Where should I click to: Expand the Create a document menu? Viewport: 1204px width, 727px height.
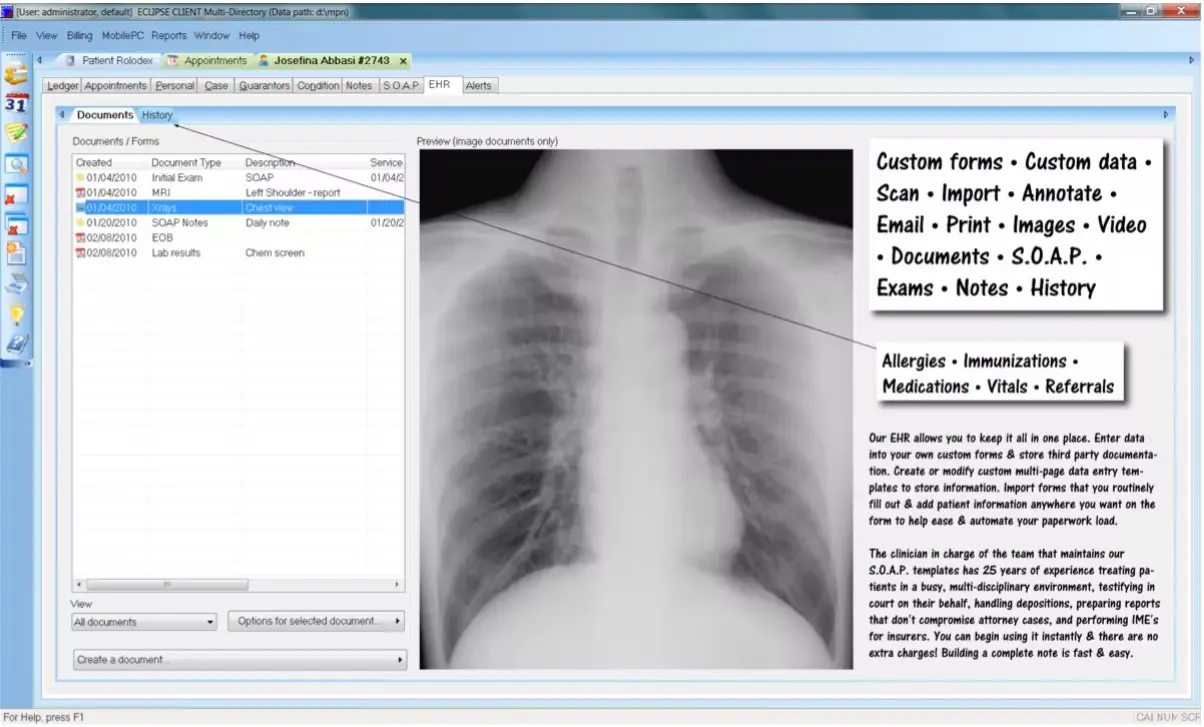(x=238, y=659)
